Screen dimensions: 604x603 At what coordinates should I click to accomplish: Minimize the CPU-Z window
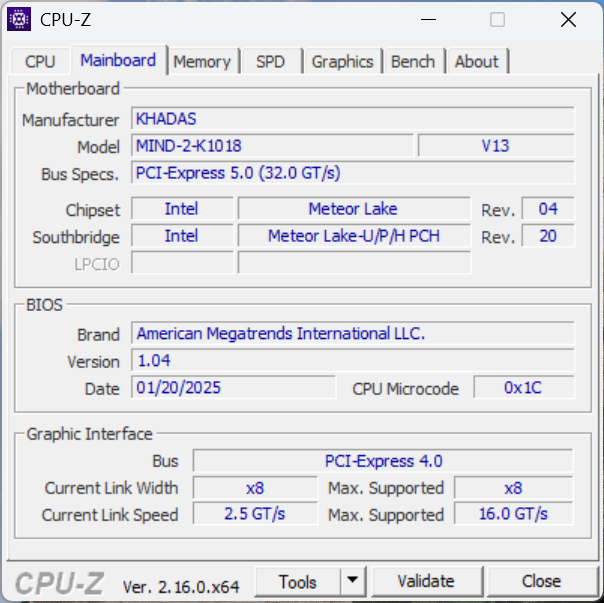428,19
